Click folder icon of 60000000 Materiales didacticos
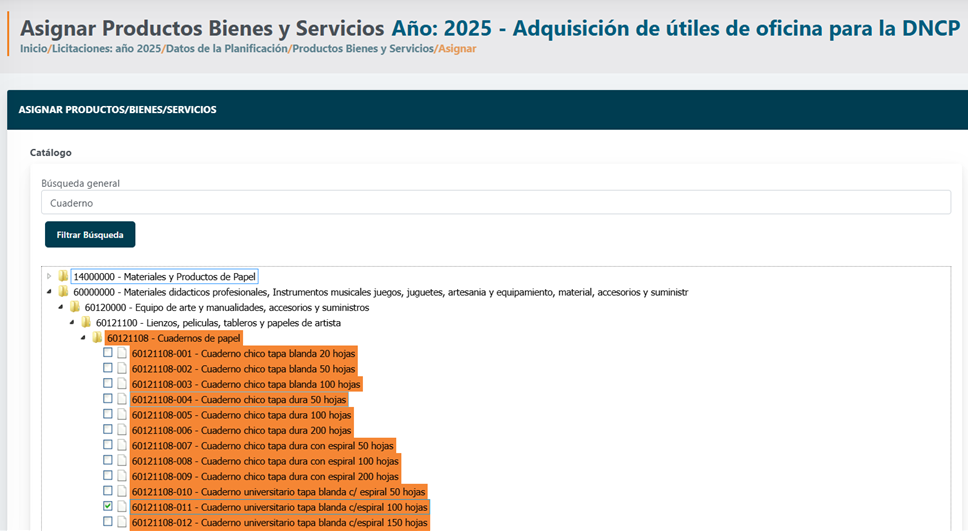The width and height of the screenshot is (968, 531). click(63, 292)
